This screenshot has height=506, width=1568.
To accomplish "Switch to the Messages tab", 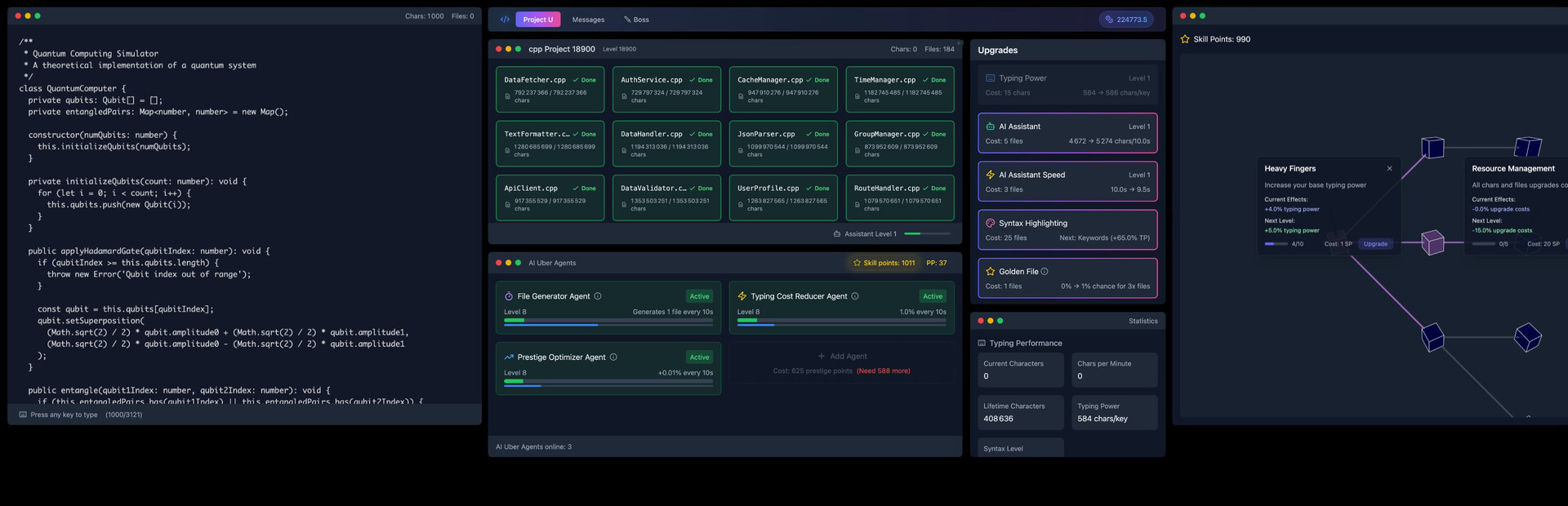I will 588,20.
